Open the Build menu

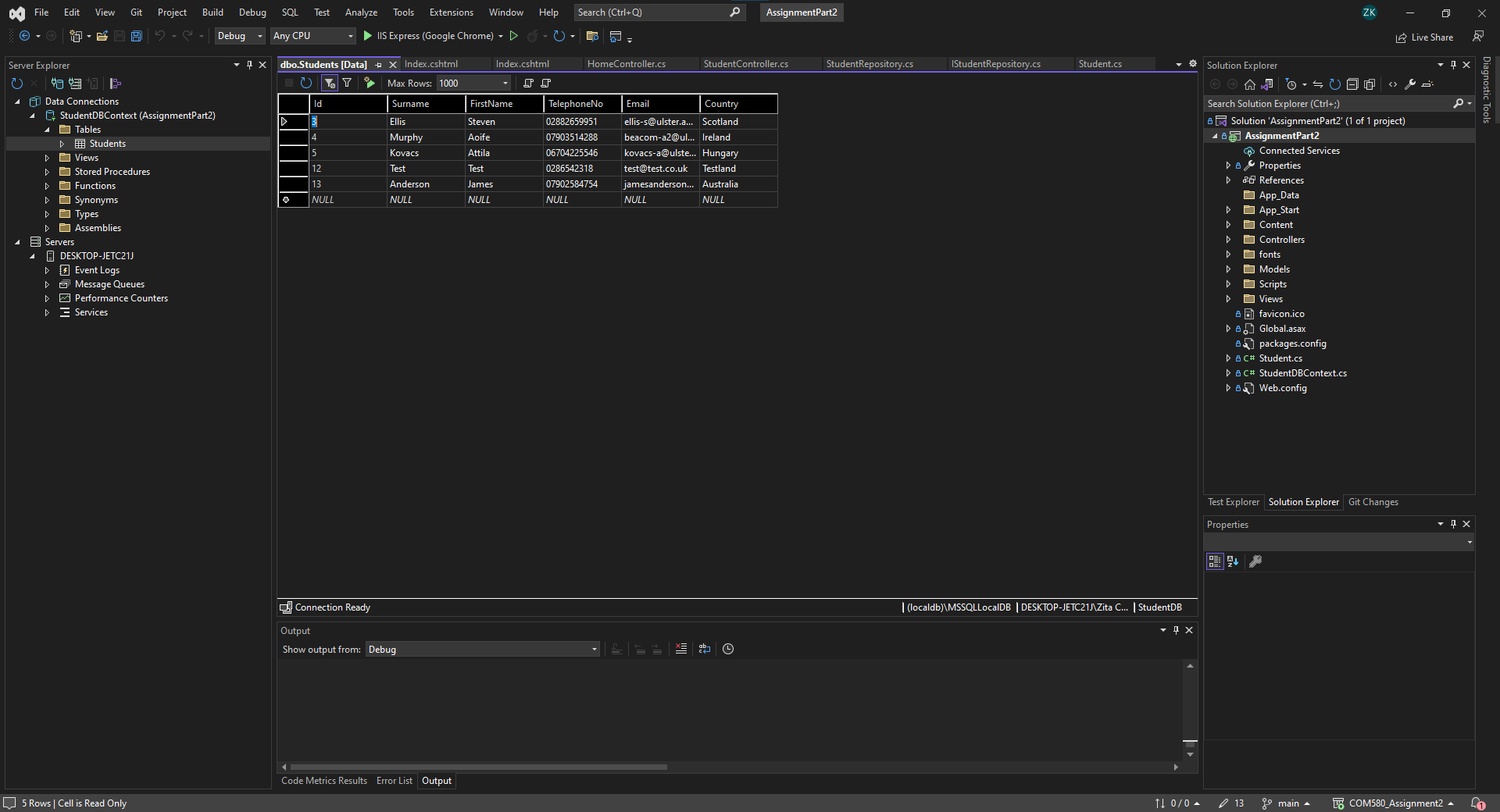pyautogui.click(x=212, y=12)
